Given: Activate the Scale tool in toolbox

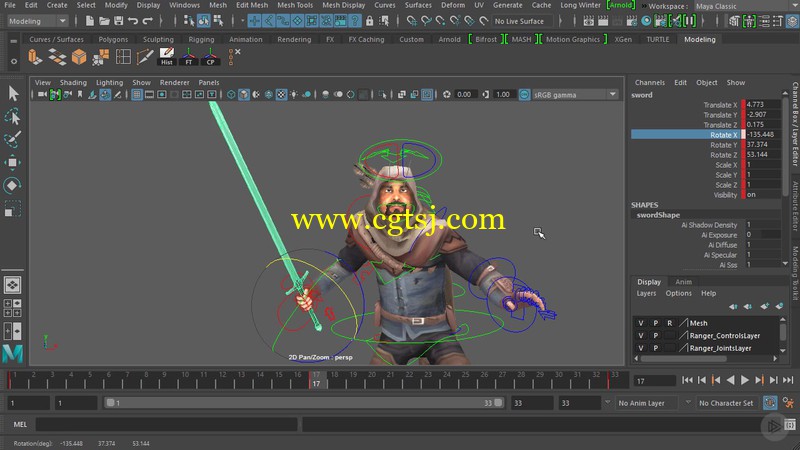Looking at the screenshot, I should (12, 209).
